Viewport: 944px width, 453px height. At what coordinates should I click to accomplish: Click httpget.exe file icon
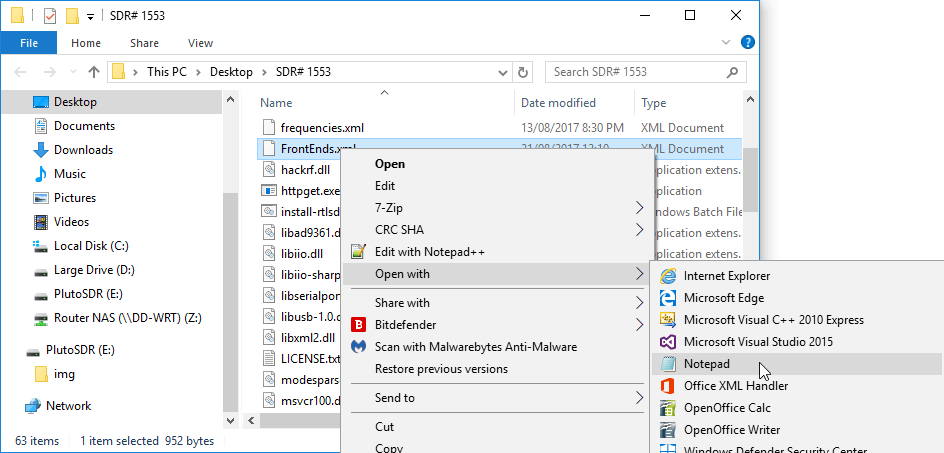(x=269, y=191)
